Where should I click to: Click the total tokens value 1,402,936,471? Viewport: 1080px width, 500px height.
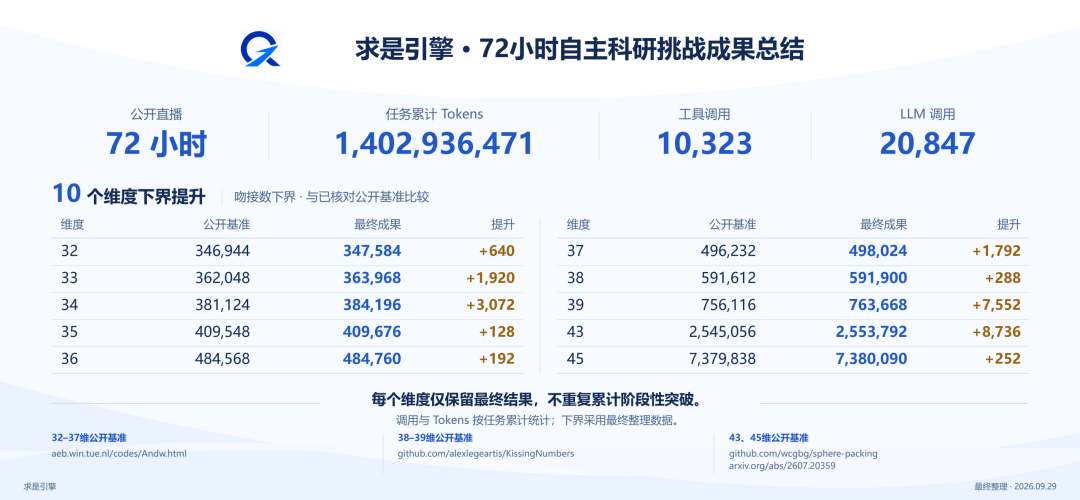(434, 143)
